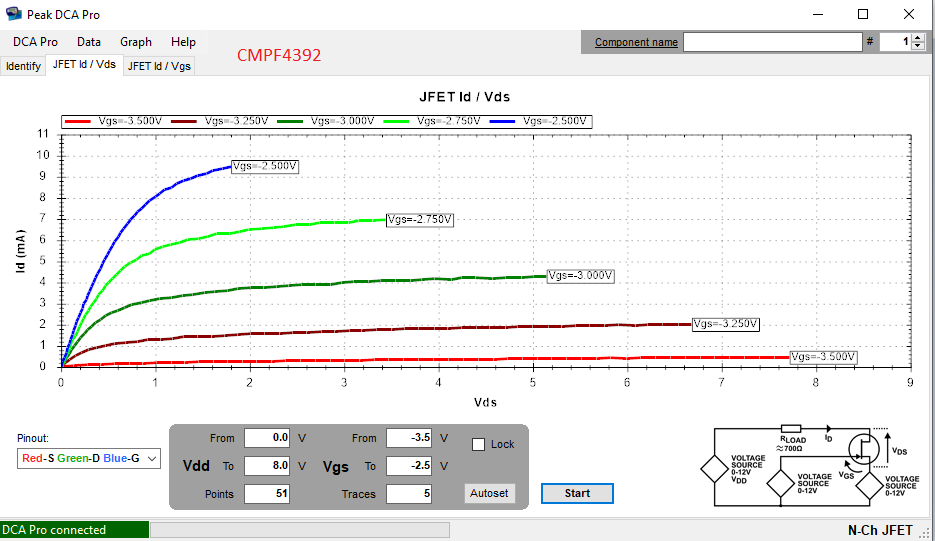Click the Vgs=-3.250V curve label on graph
935x541 pixels.
tap(726, 324)
